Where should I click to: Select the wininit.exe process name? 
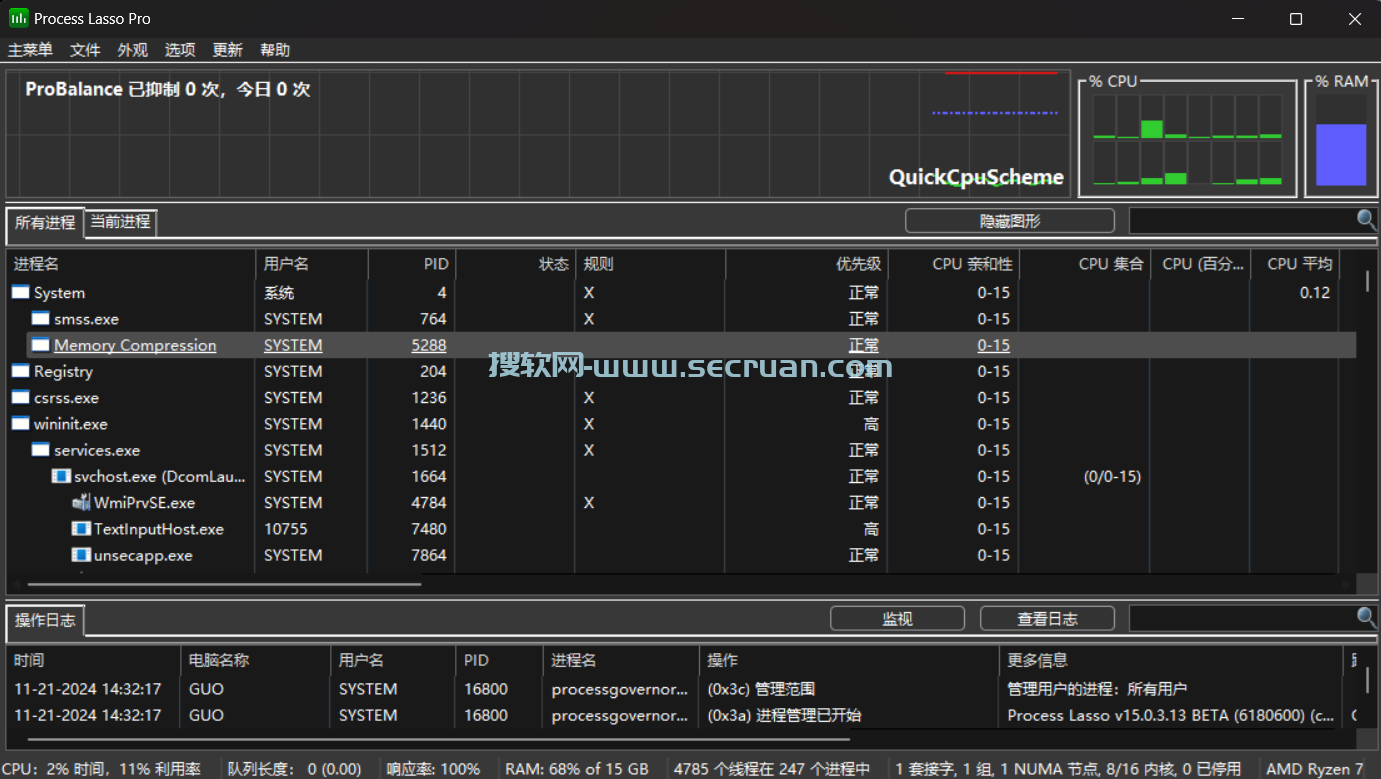coord(71,424)
